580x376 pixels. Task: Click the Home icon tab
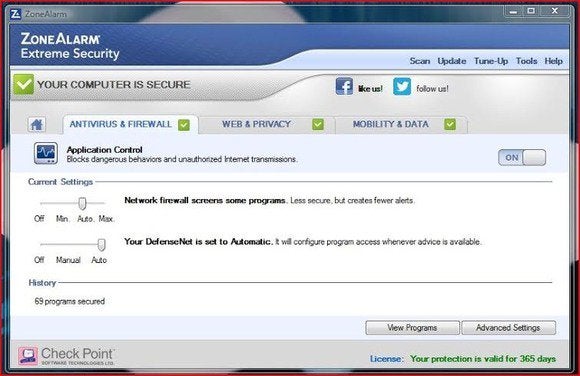[x=37, y=124]
